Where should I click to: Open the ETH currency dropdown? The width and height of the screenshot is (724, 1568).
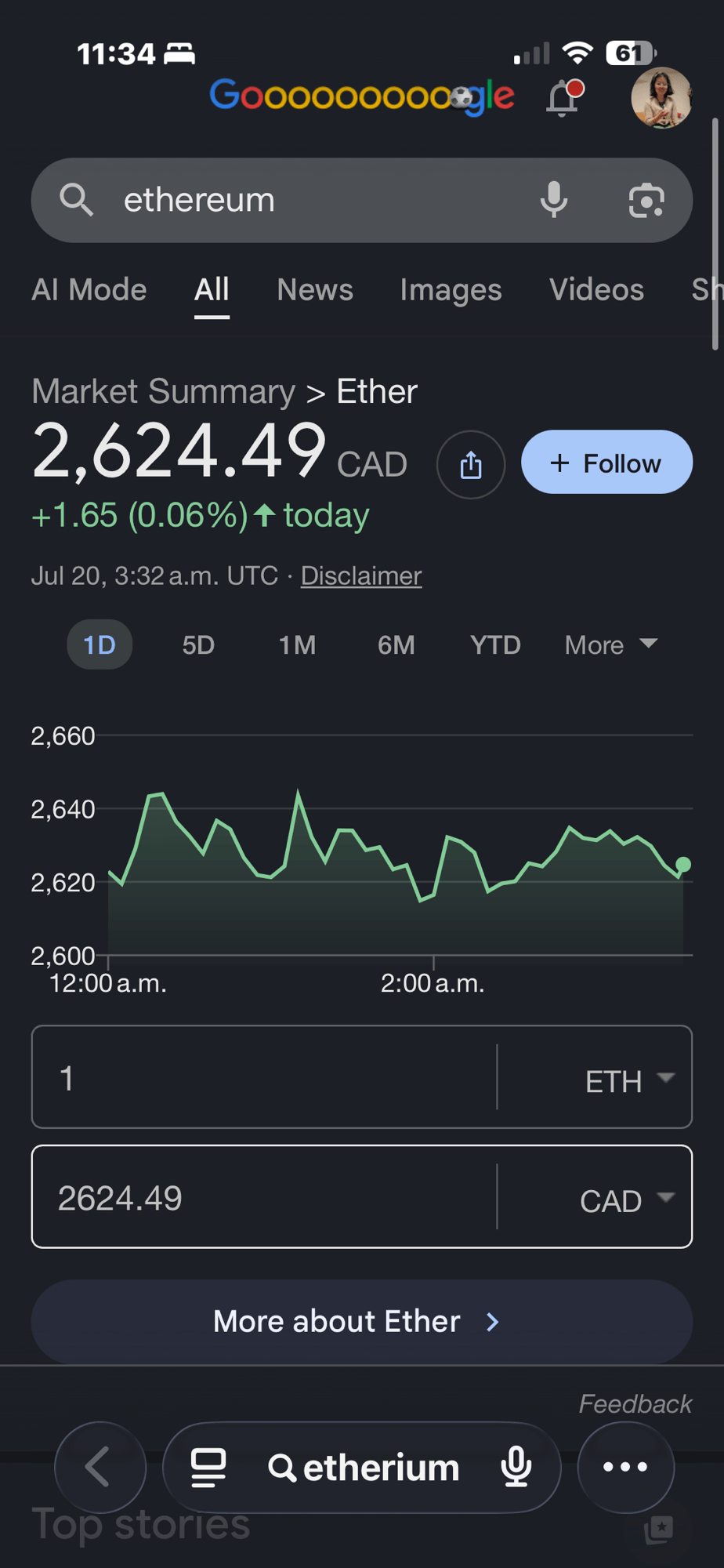pyautogui.click(x=629, y=1080)
